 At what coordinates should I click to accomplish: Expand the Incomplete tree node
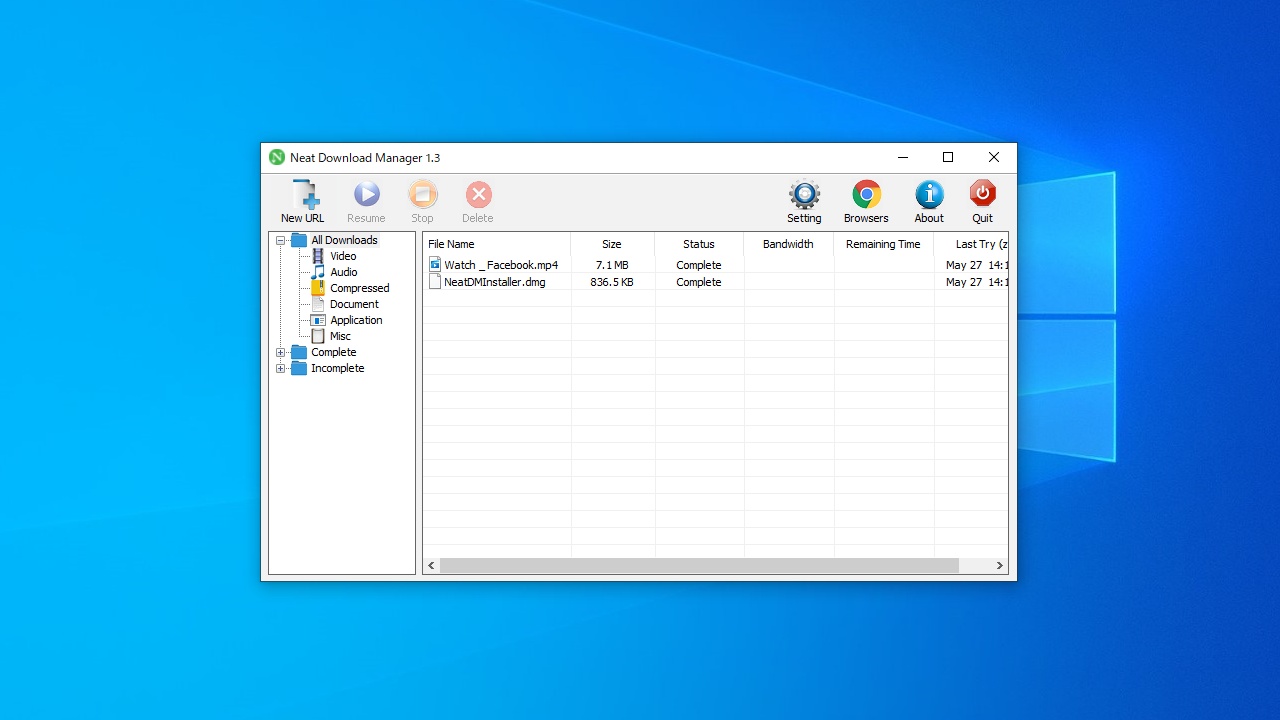[x=281, y=368]
